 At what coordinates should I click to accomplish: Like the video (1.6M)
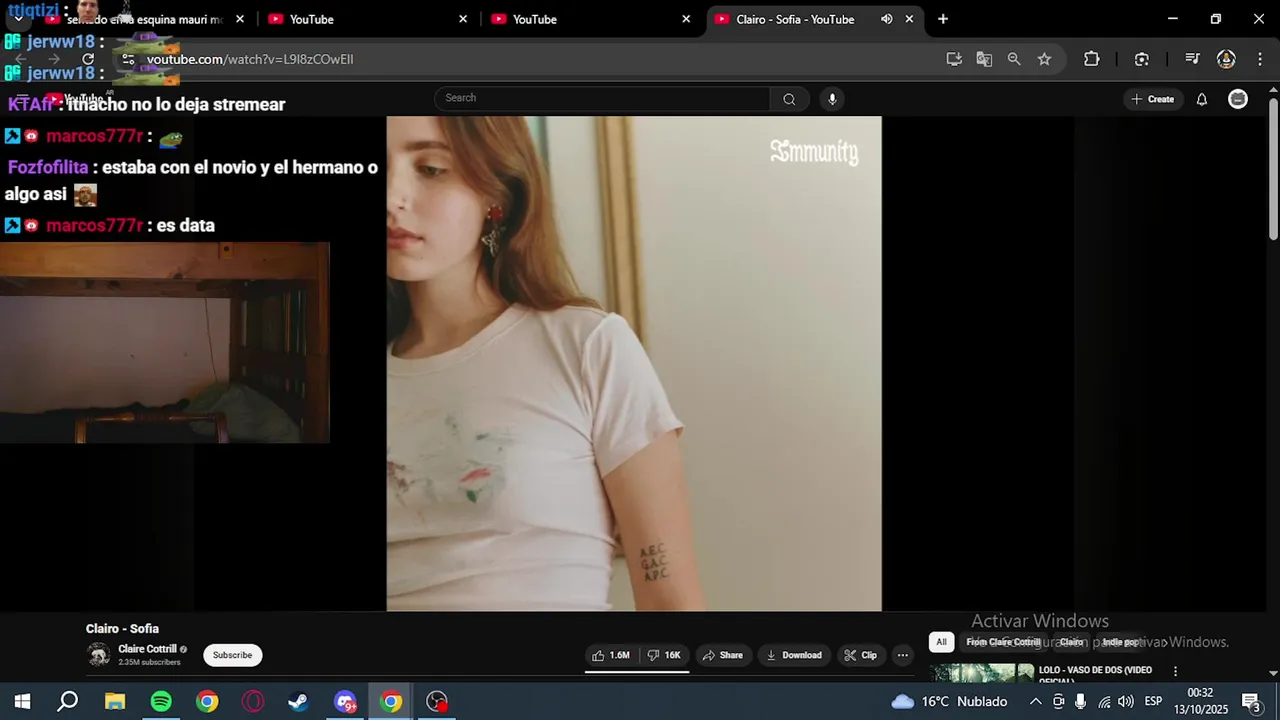coord(611,655)
